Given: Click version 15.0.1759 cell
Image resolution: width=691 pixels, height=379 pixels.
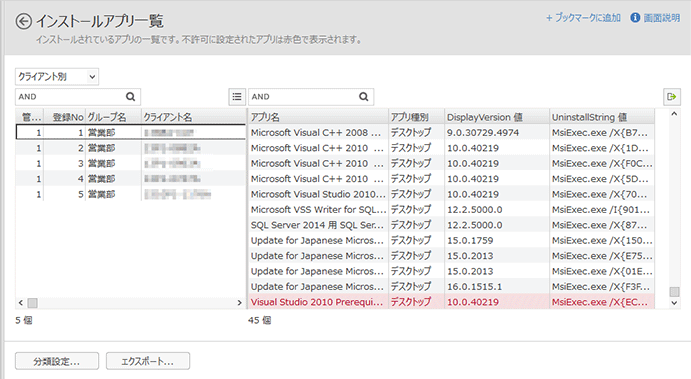Looking at the screenshot, I should pos(497,240).
